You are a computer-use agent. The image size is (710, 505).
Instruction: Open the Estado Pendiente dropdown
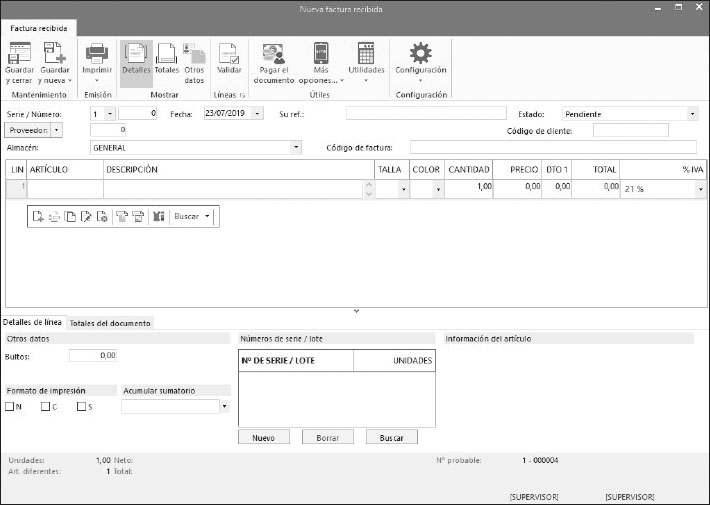[x=692, y=114]
